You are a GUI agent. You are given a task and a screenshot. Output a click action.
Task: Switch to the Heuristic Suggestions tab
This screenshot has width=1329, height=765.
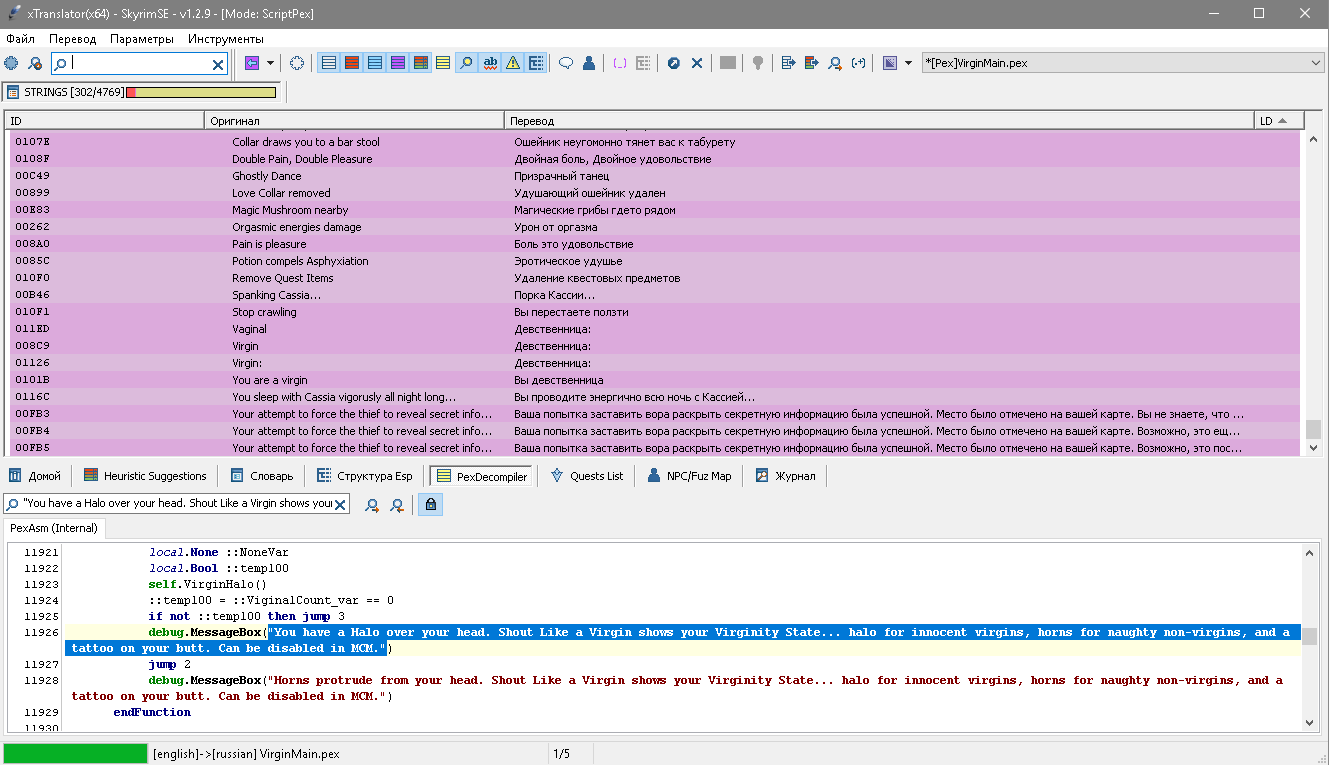(x=145, y=476)
